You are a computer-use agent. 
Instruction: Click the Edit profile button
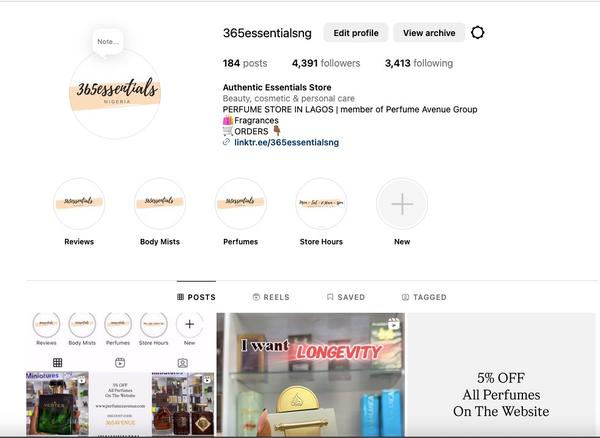[x=356, y=33]
